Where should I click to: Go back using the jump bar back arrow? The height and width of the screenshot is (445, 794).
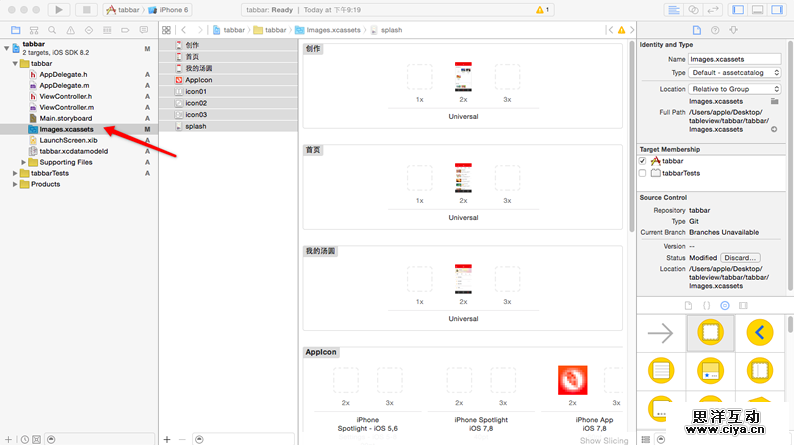tap(184, 30)
